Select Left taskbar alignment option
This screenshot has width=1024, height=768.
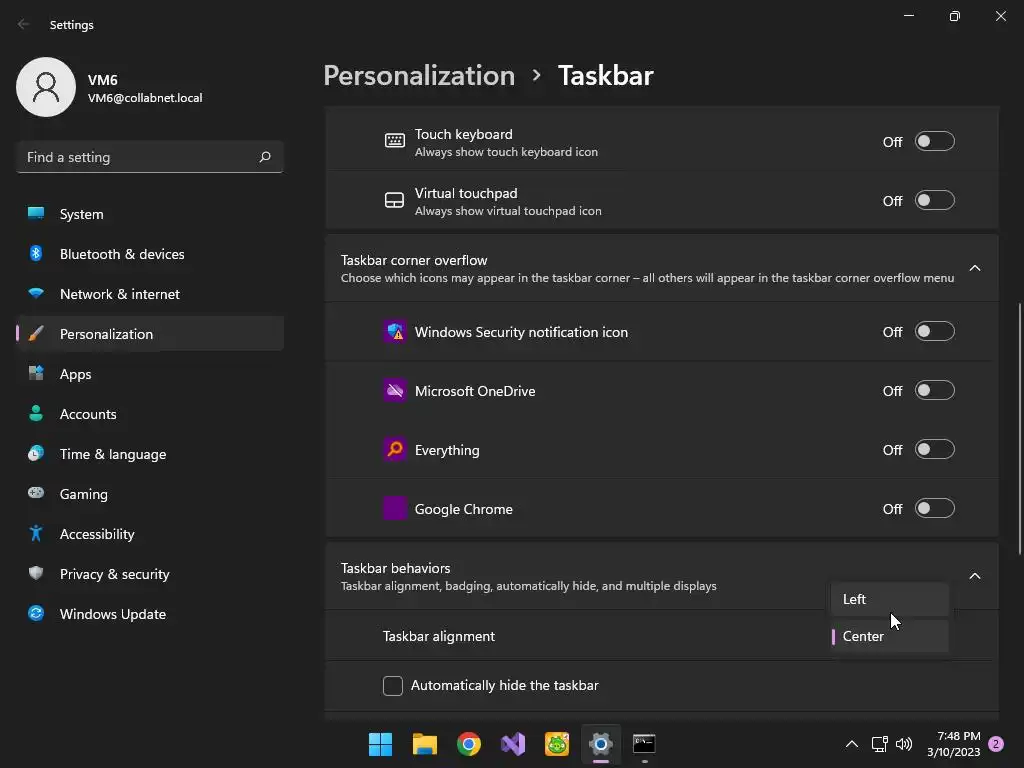888,599
